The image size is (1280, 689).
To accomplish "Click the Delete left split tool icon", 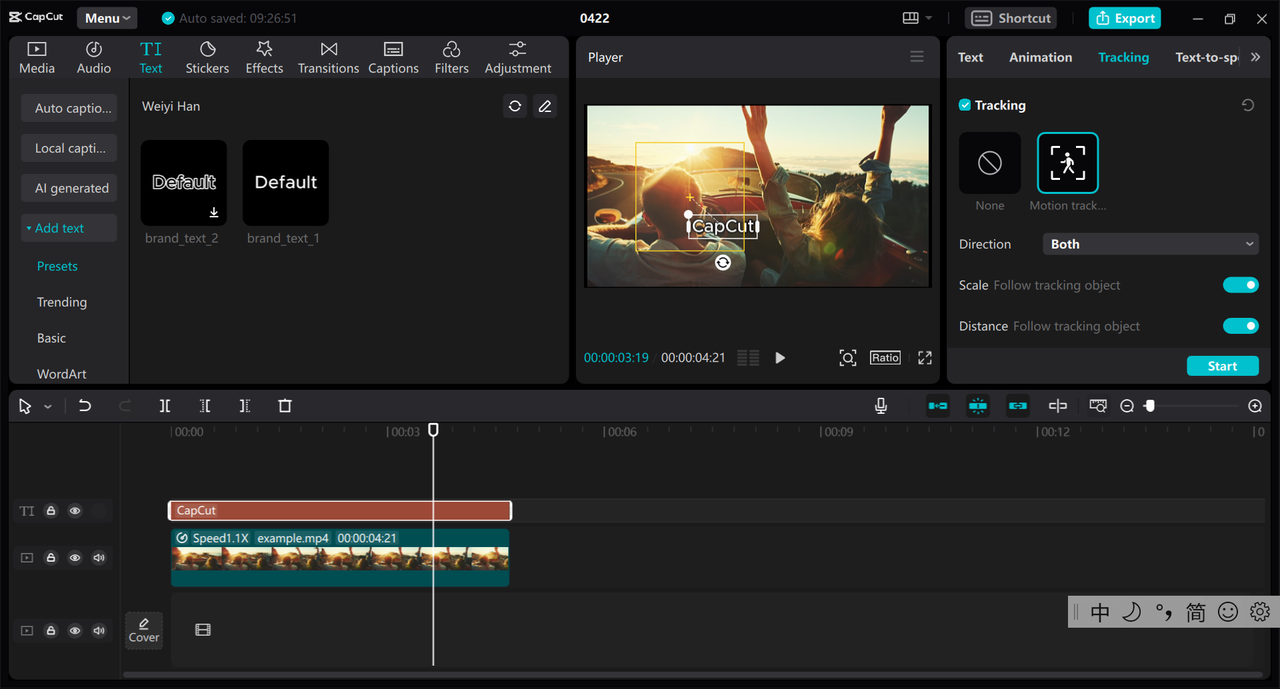I will click(x=205, y=406).
